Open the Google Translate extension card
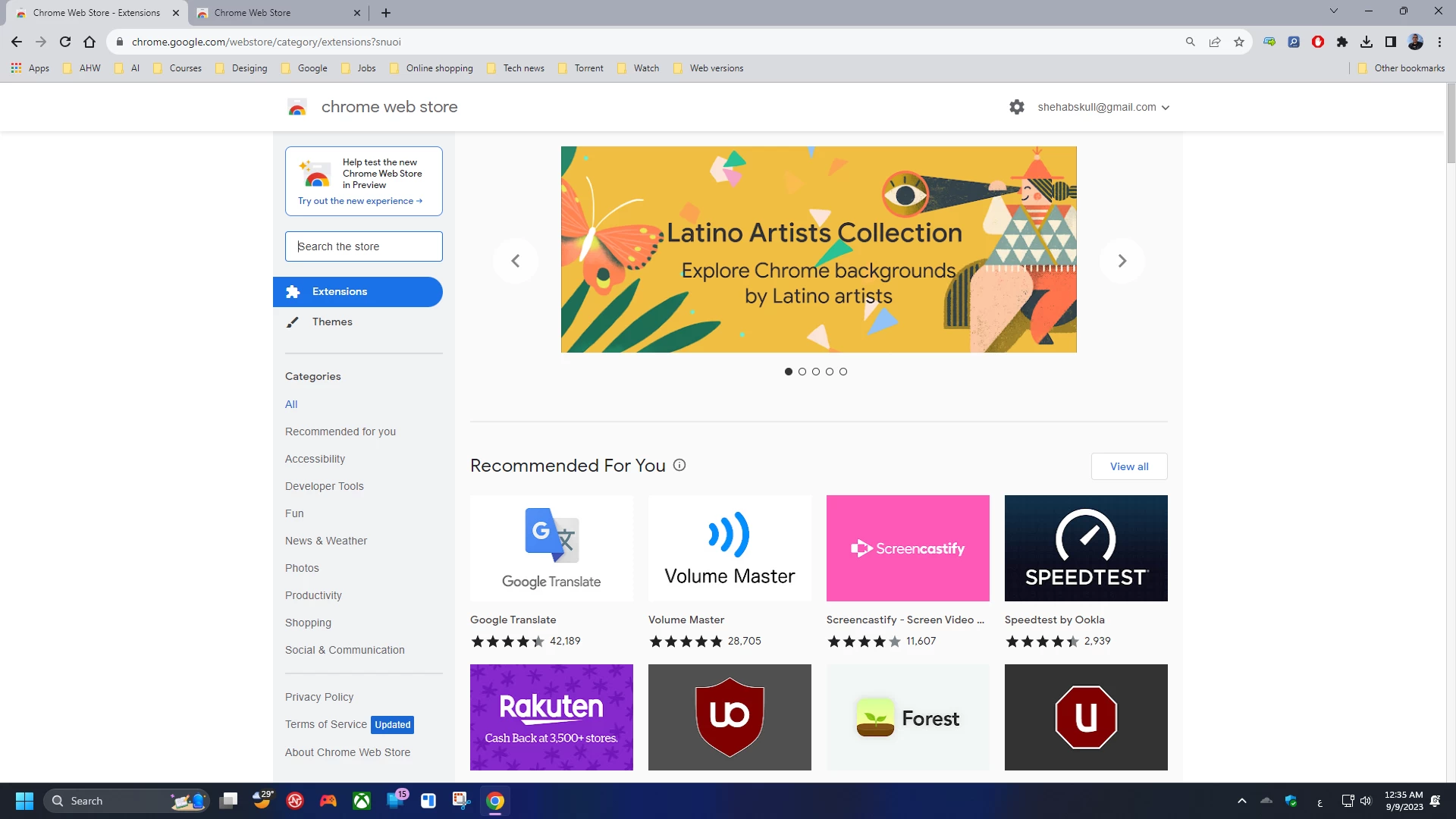1456x819 pixels. click(551, 573)
